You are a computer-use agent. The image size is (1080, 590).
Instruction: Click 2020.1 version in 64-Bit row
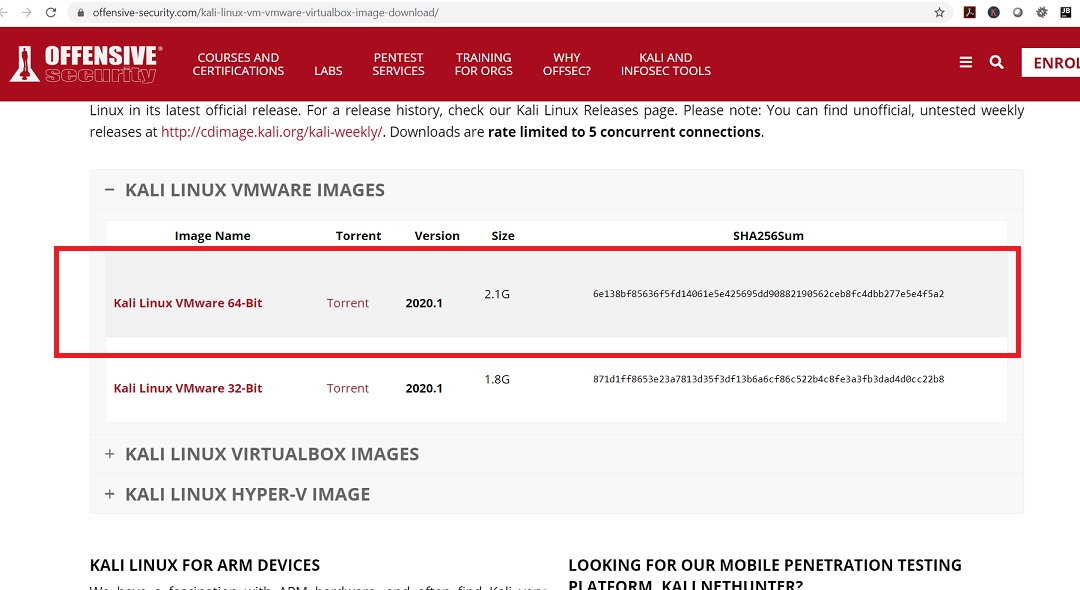coord(424,303)
